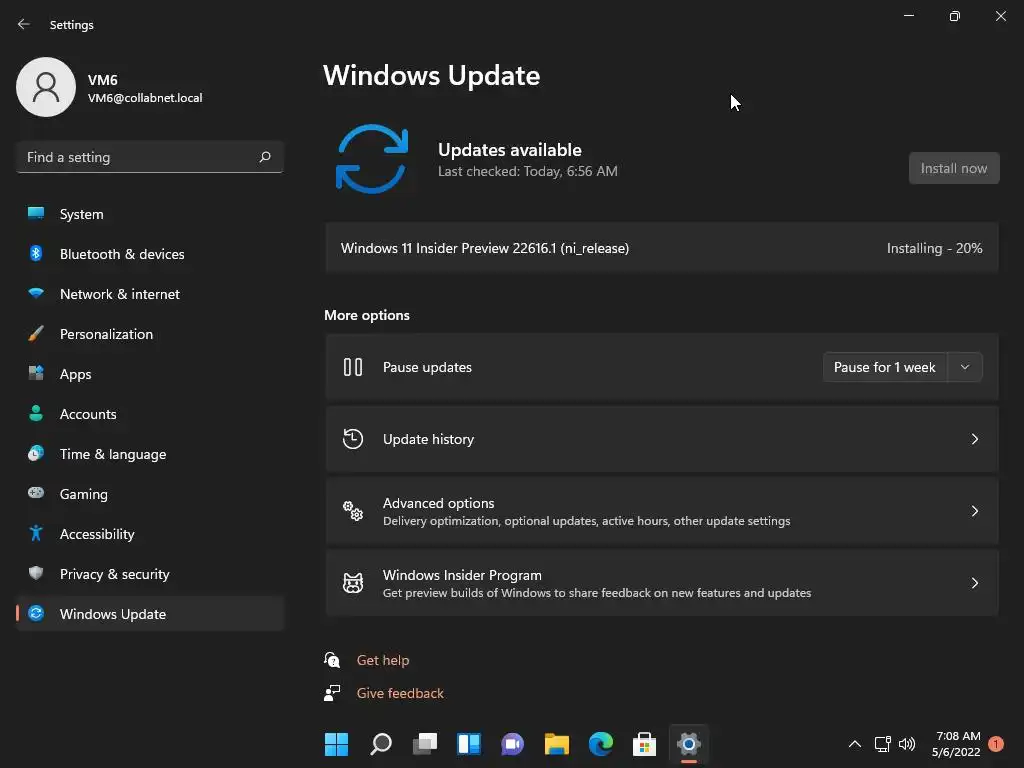
Task: Click the gears icon beside Advanced options
Action: (353, 511)
